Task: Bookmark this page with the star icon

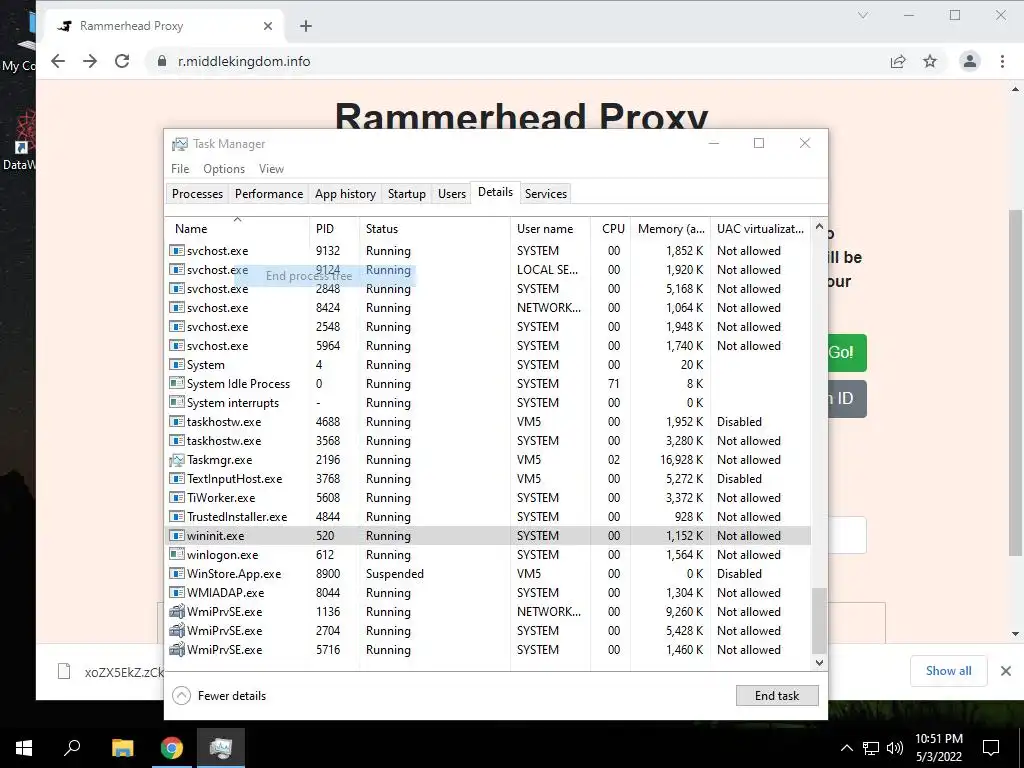Action: click(930, 61)
